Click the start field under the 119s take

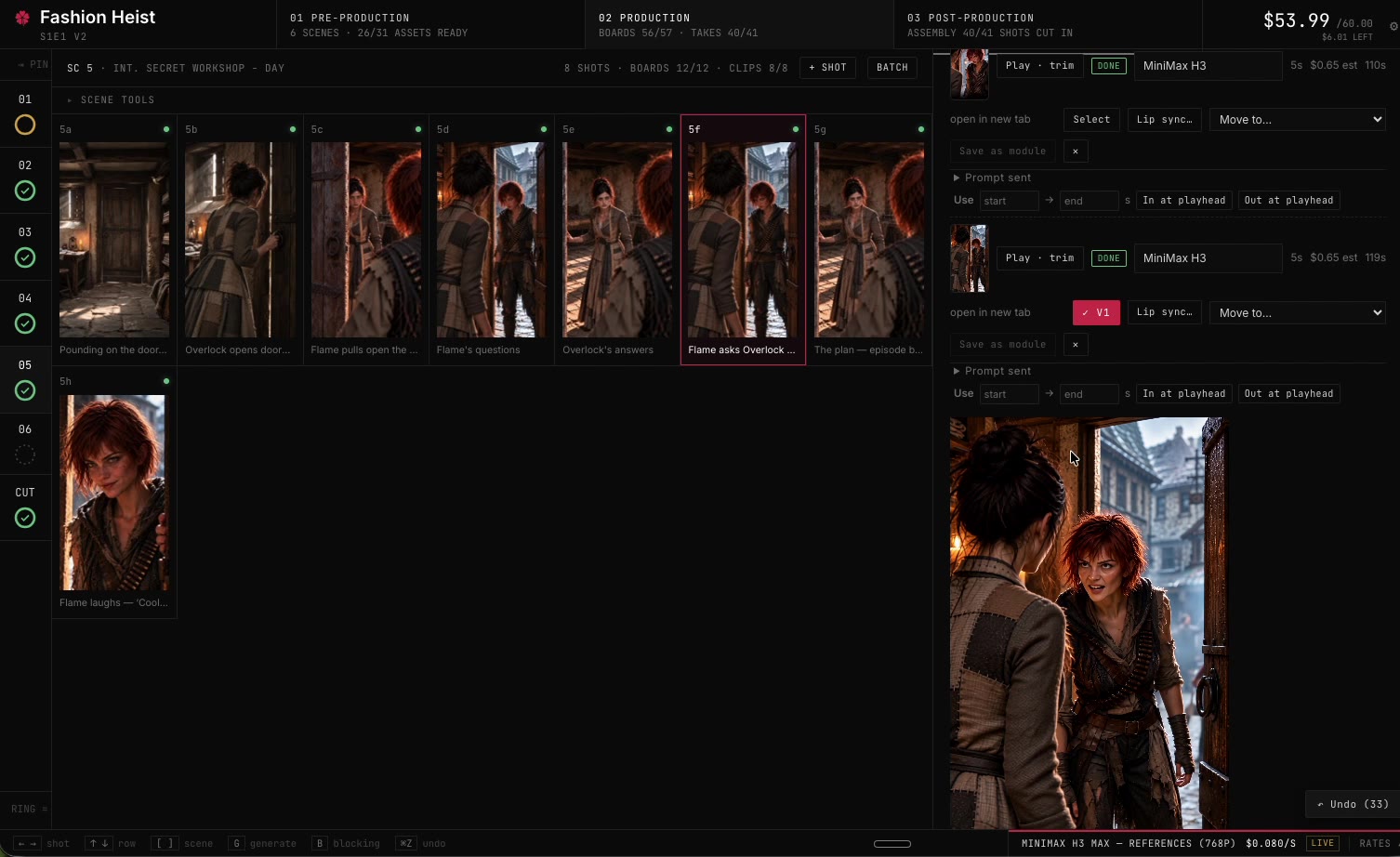point(1010,394)
